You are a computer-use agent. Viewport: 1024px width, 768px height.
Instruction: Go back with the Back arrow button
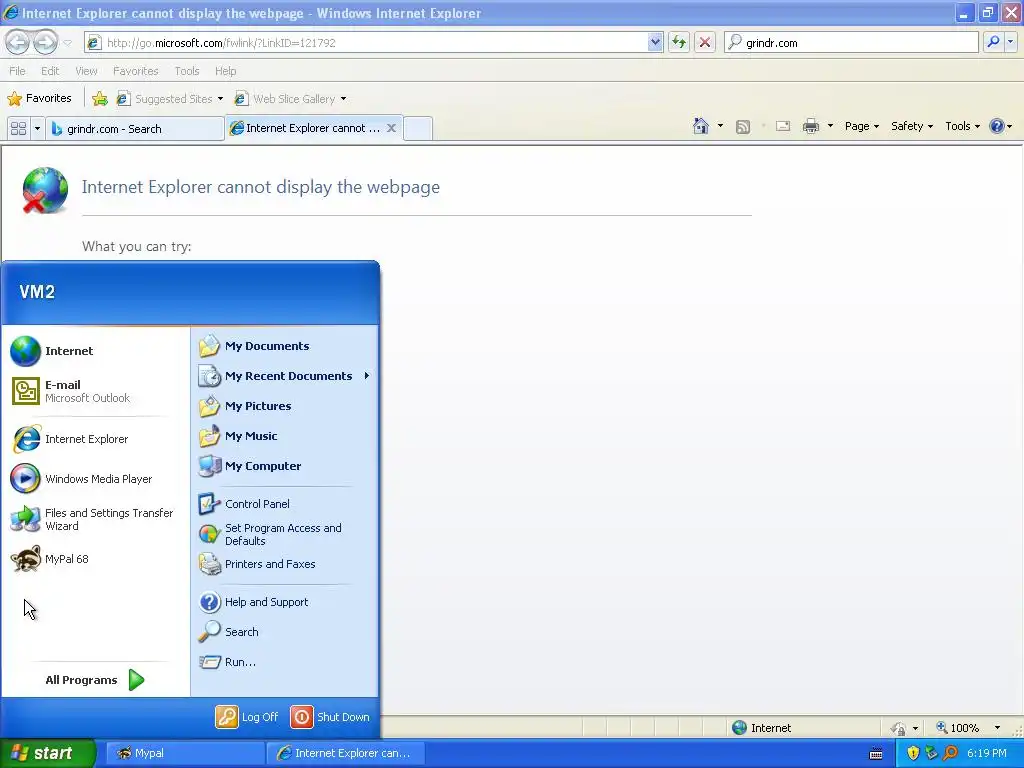tap(18, 42)
